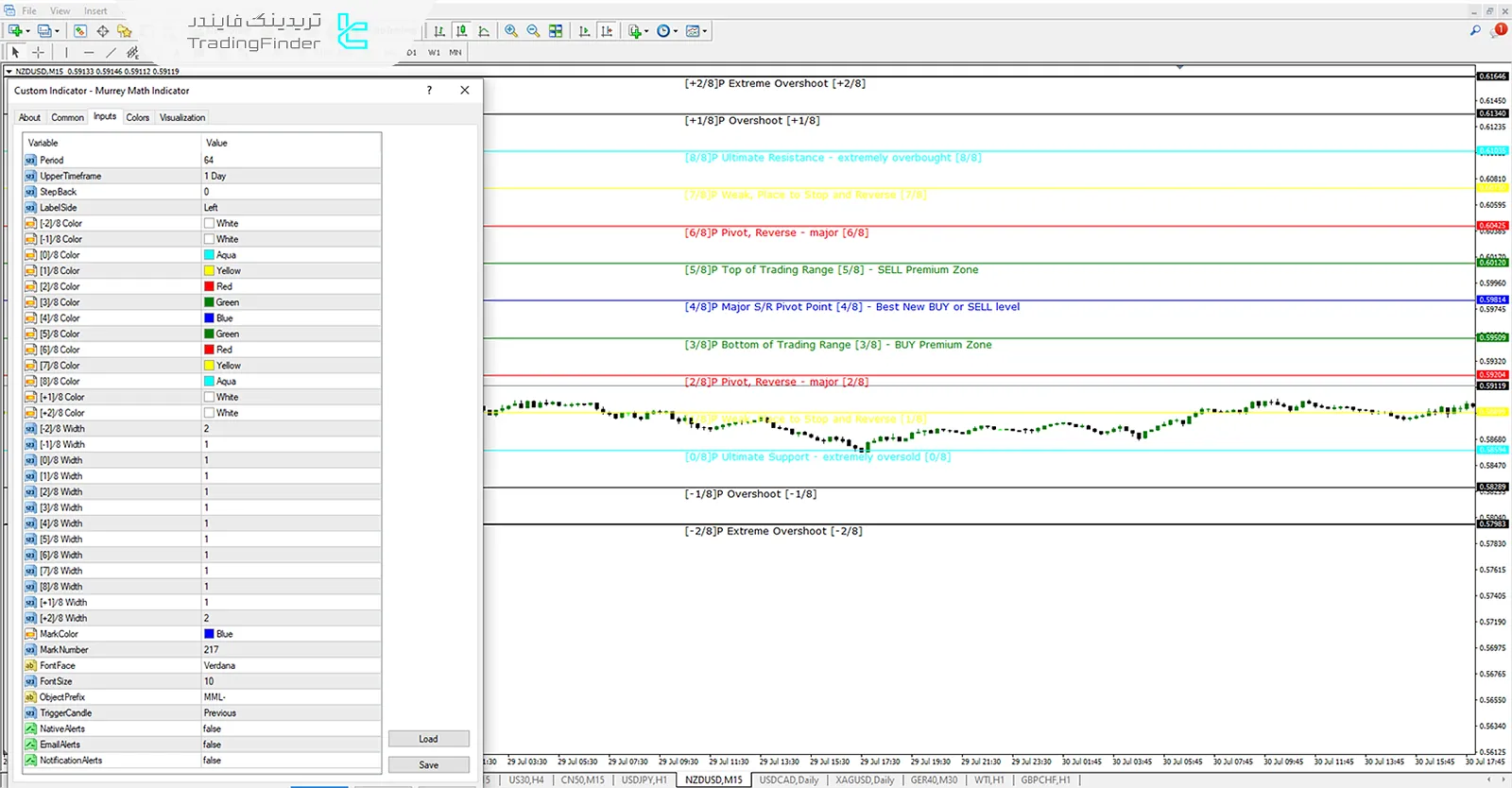Expand the Periodicity clock dropdown
The height and width of the screenshot is (788, 1512).
[x=675, y=31]
